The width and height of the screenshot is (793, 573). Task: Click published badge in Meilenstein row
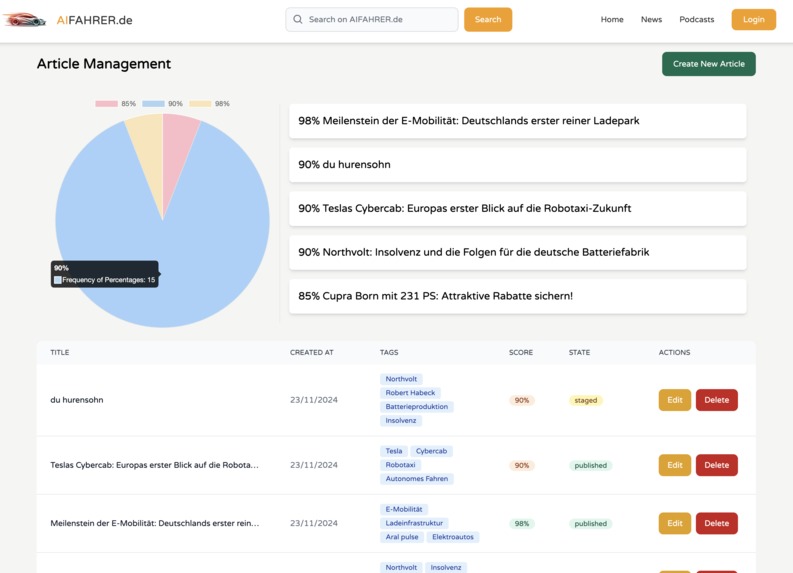[x=590, y=524]
